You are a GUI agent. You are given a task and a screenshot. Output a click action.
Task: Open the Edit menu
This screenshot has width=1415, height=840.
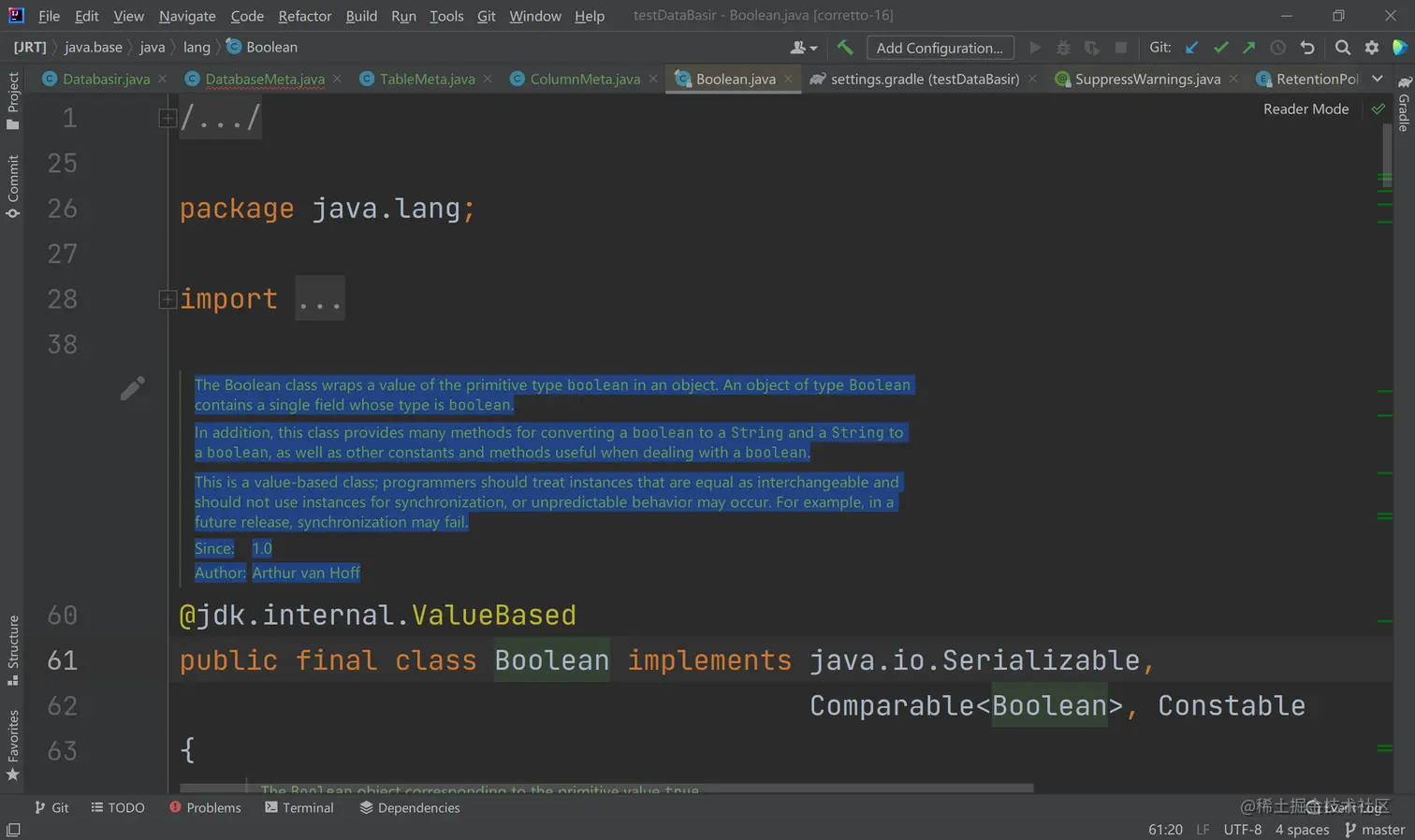pyautogui.click(x=87, y=16)
